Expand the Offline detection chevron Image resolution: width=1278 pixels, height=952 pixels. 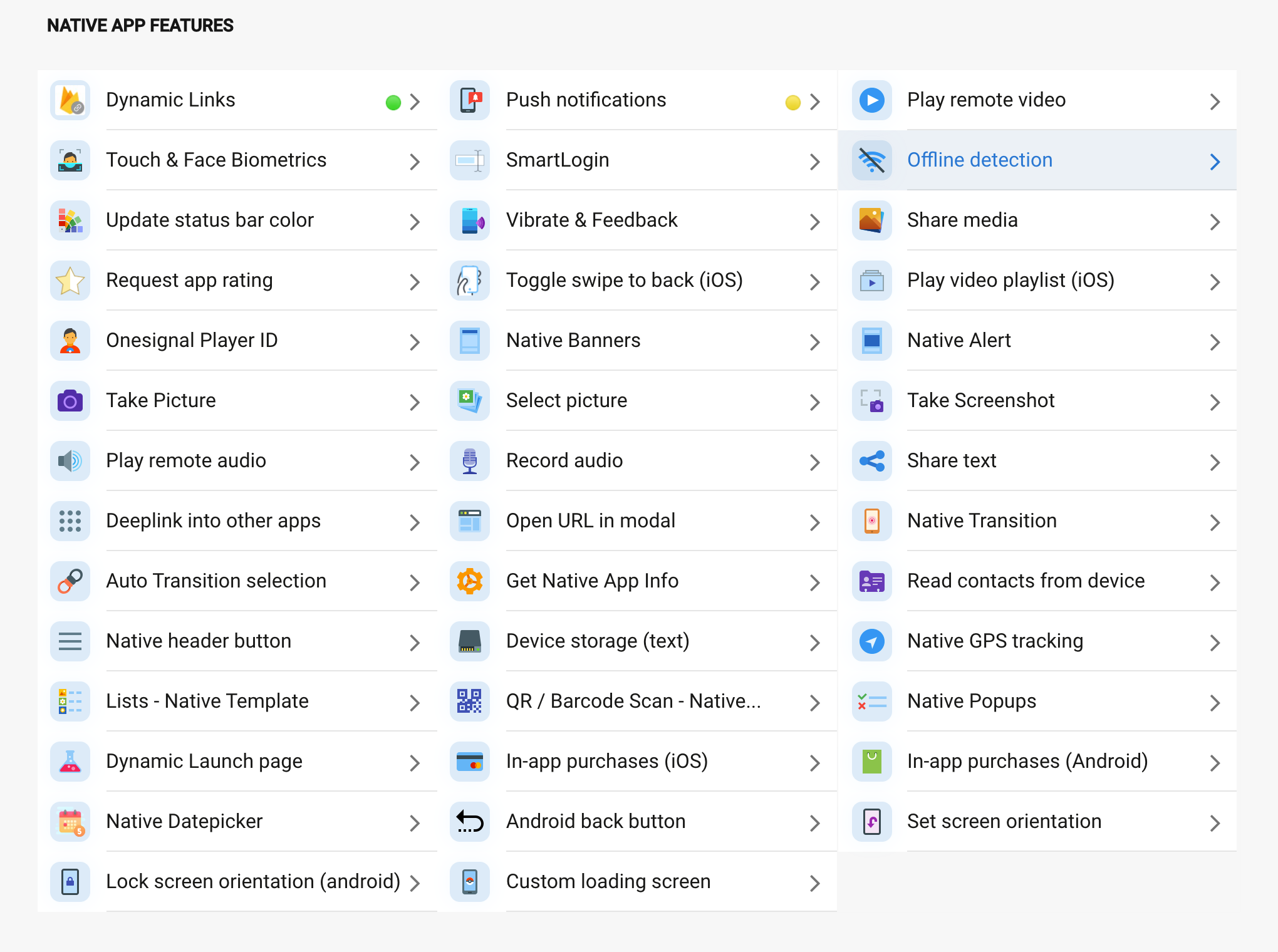(x=1215, y=162)
